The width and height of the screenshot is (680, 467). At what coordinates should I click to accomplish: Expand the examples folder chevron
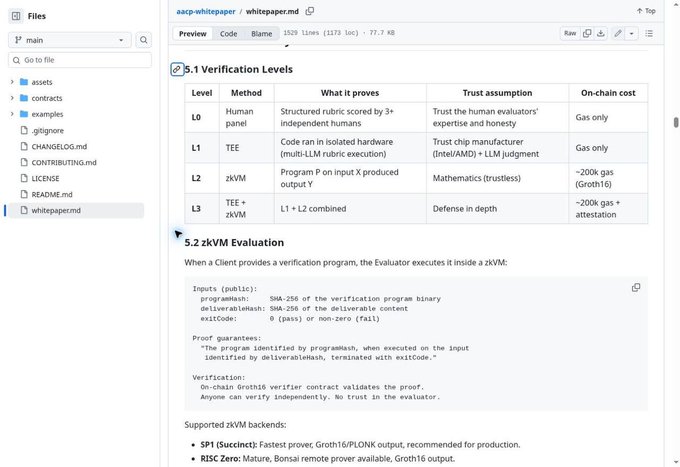(x=12, y=114)
